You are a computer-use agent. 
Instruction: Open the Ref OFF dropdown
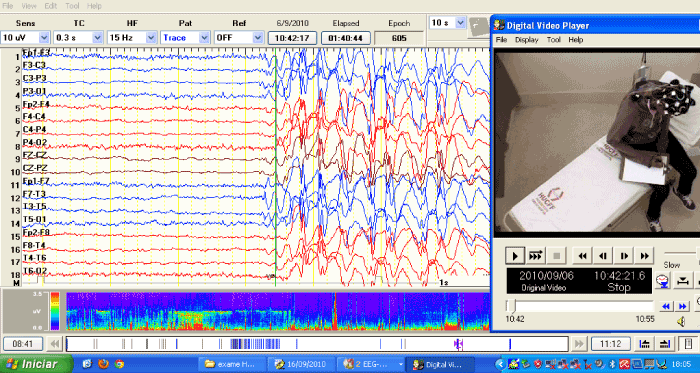[x=239, y=37]
